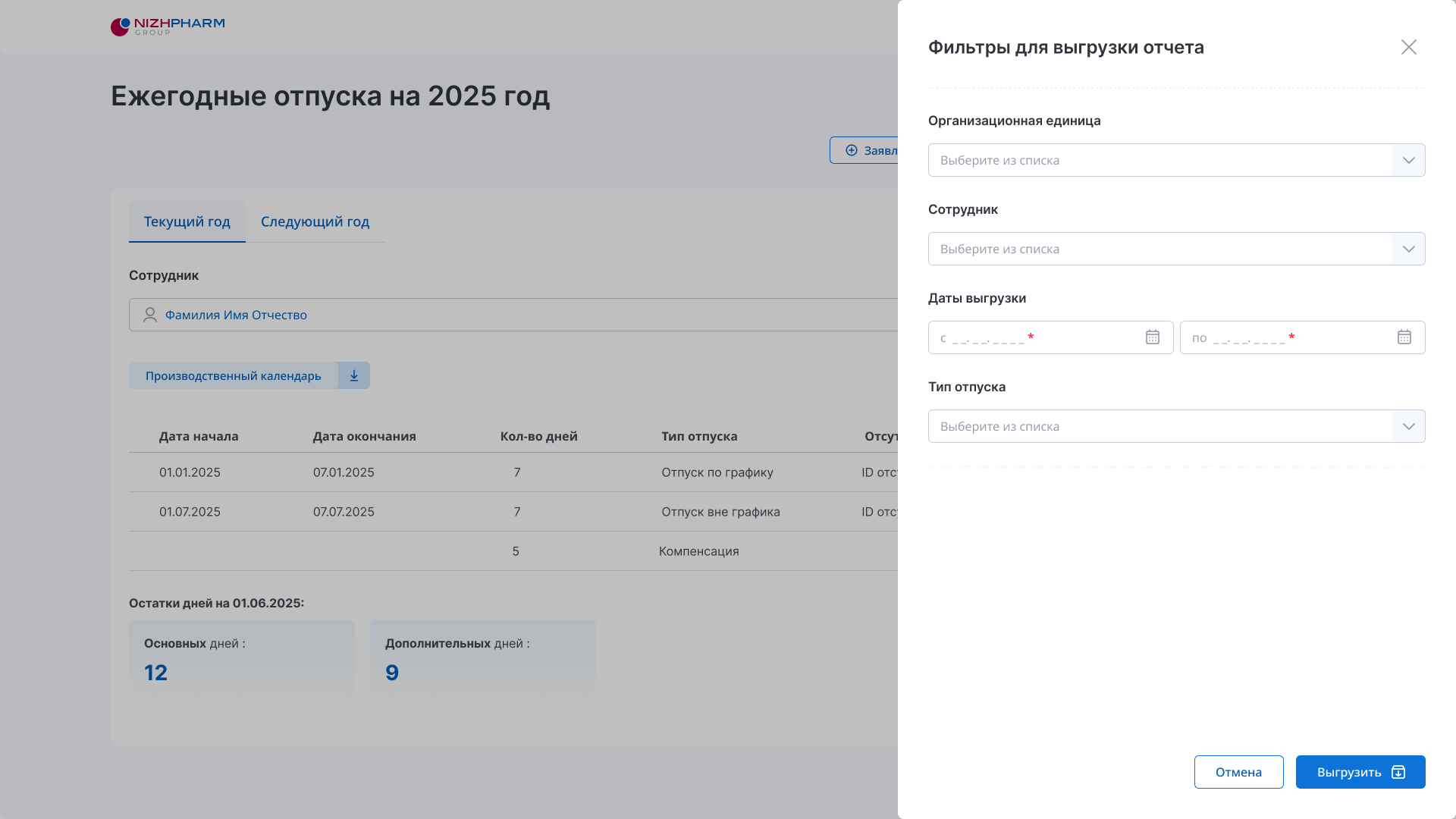Click the start date input field
The image size is (1456, 819).
(x=1039, y=337)
